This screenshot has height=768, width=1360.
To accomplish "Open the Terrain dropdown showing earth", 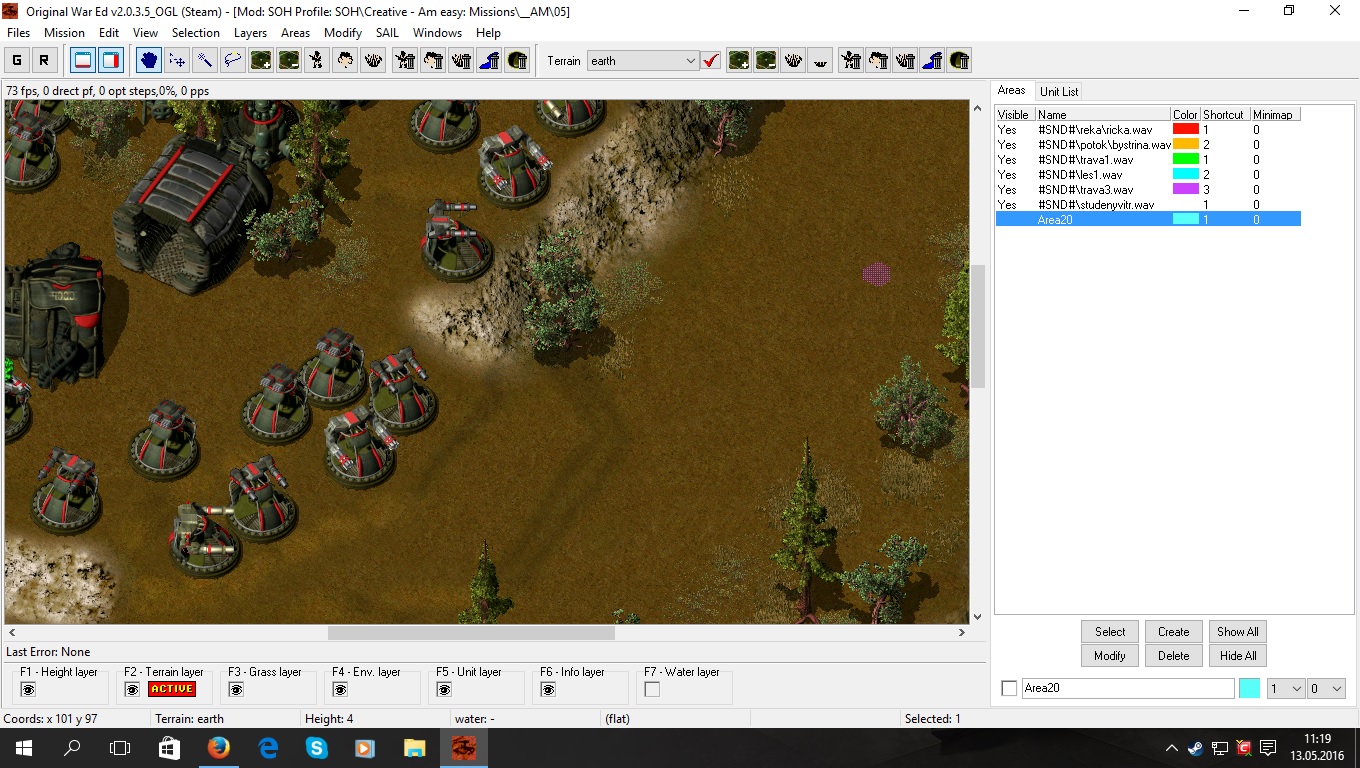I will pyautogui.click(x=643, y=61).
